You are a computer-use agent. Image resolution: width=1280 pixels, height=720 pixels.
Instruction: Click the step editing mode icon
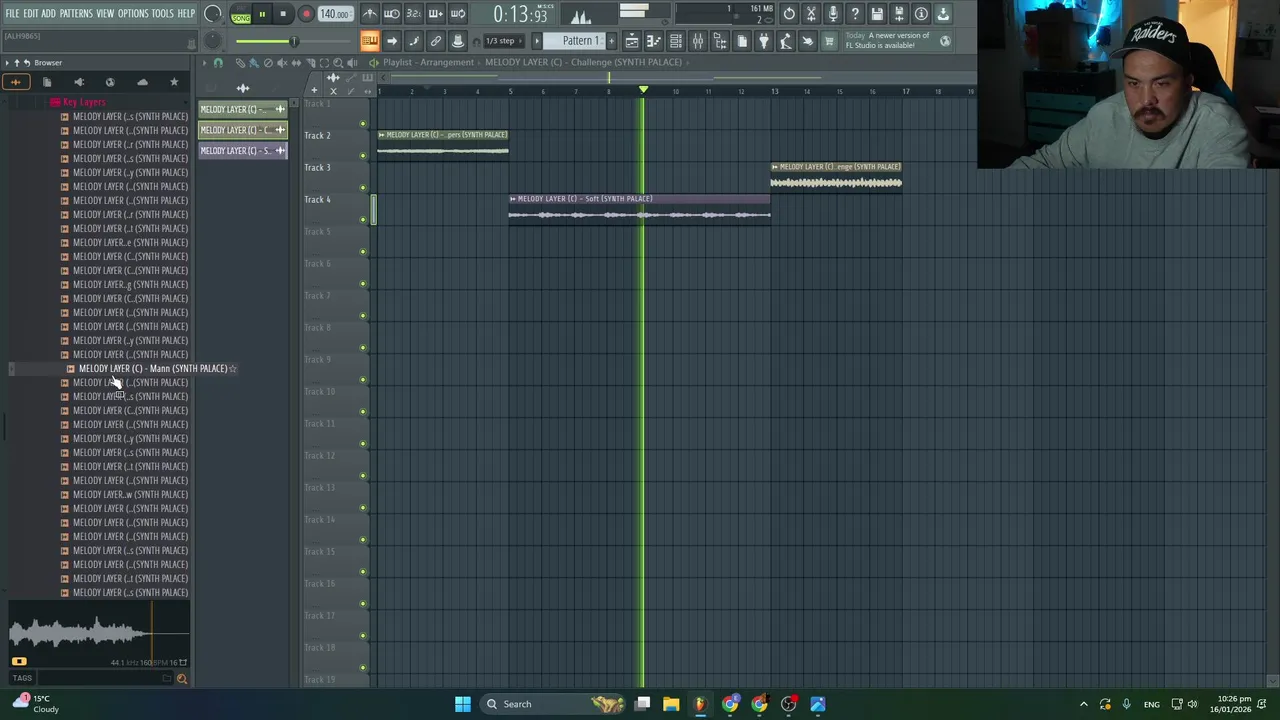coord(414,41)
